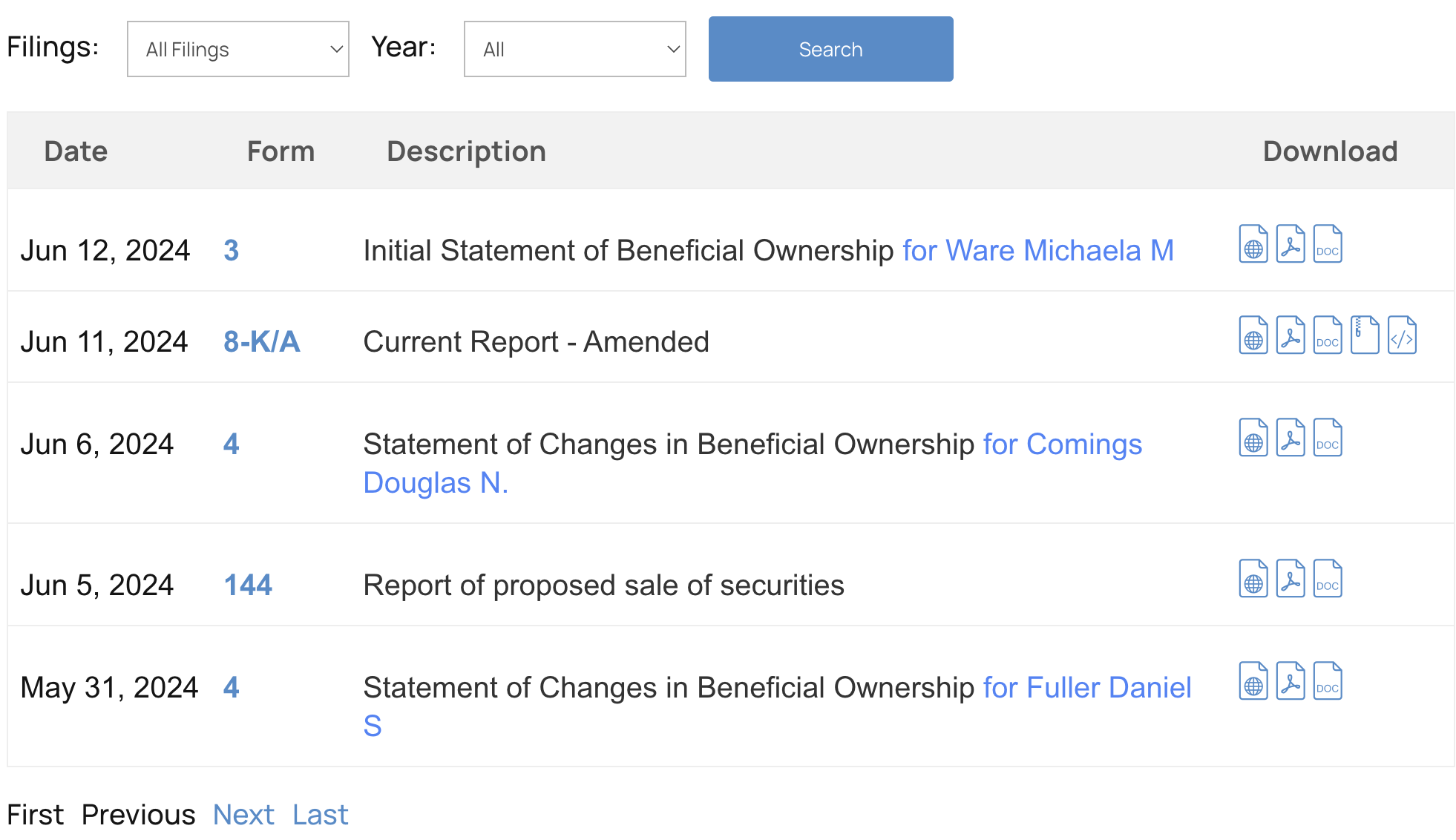Download ZIP archive of 8-K/A filing
Viewport: 1456px width, 840px height.
pos(1365,335)
